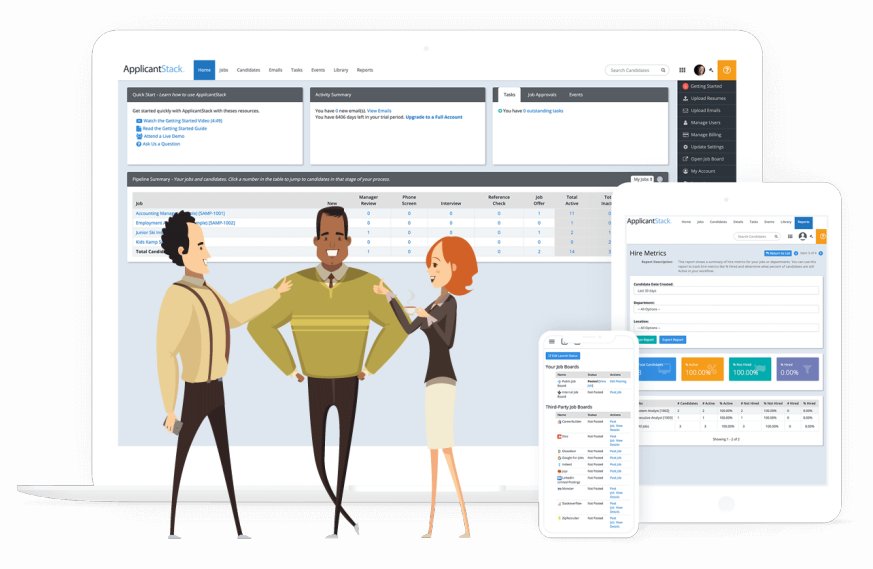Viewport: 873px width, 569px height.
Task: Click the Return to List button on tablet
Action: pyautogui.click(x=778, y=253)
